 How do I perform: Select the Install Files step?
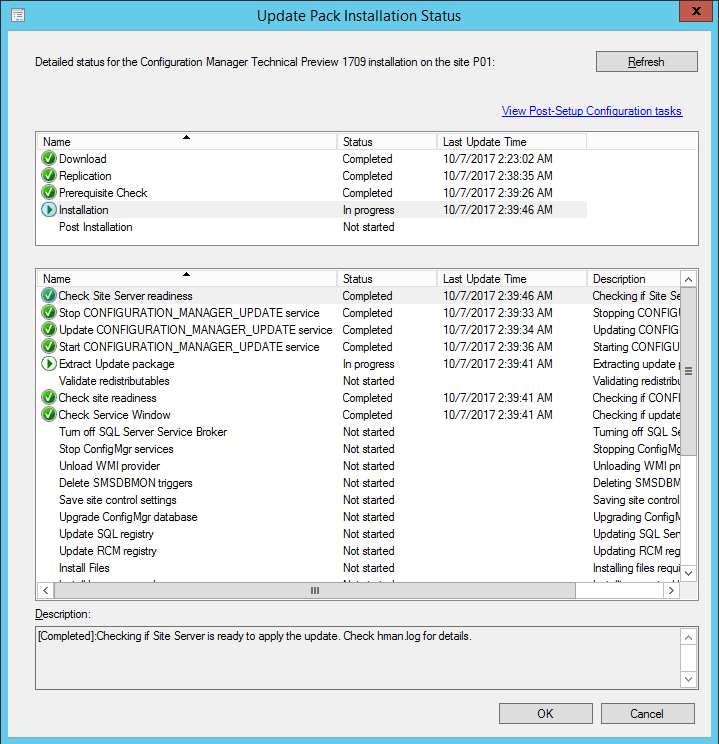(359, 568)
